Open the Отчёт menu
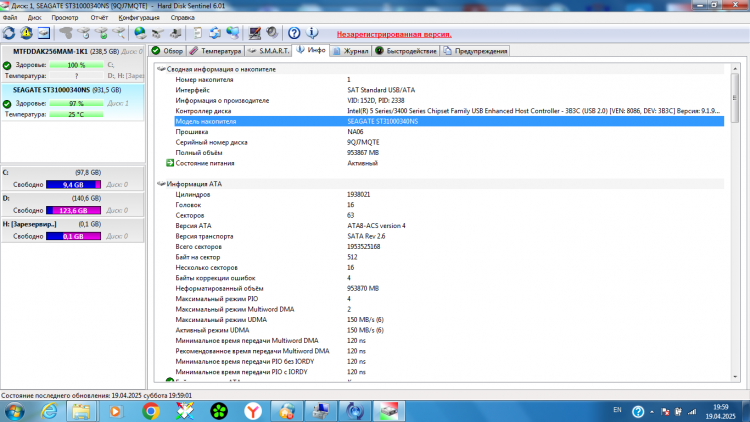The width and height of the screenshot is (750, 422). 99,18
